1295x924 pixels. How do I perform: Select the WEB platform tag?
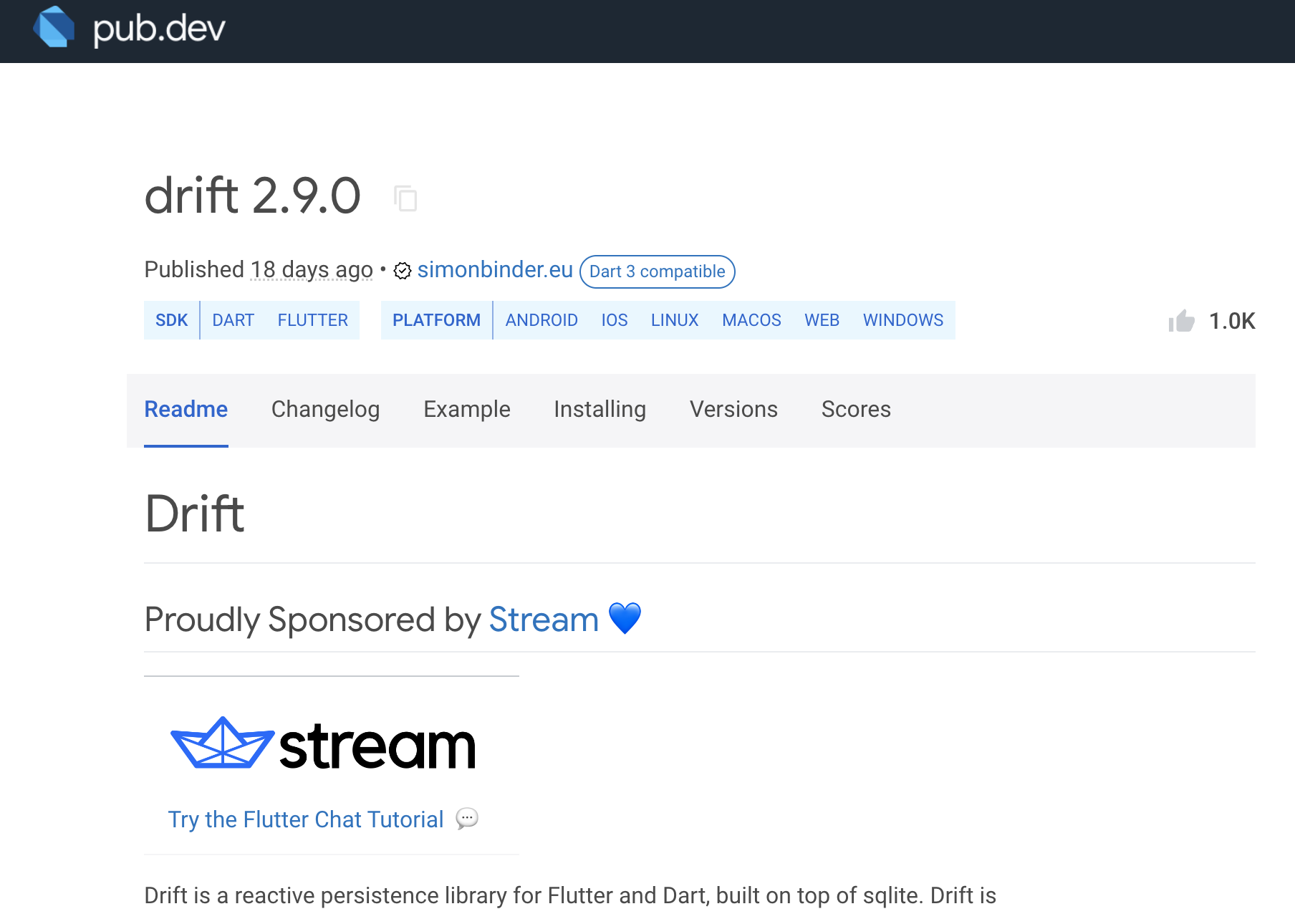tap(822, 320)
